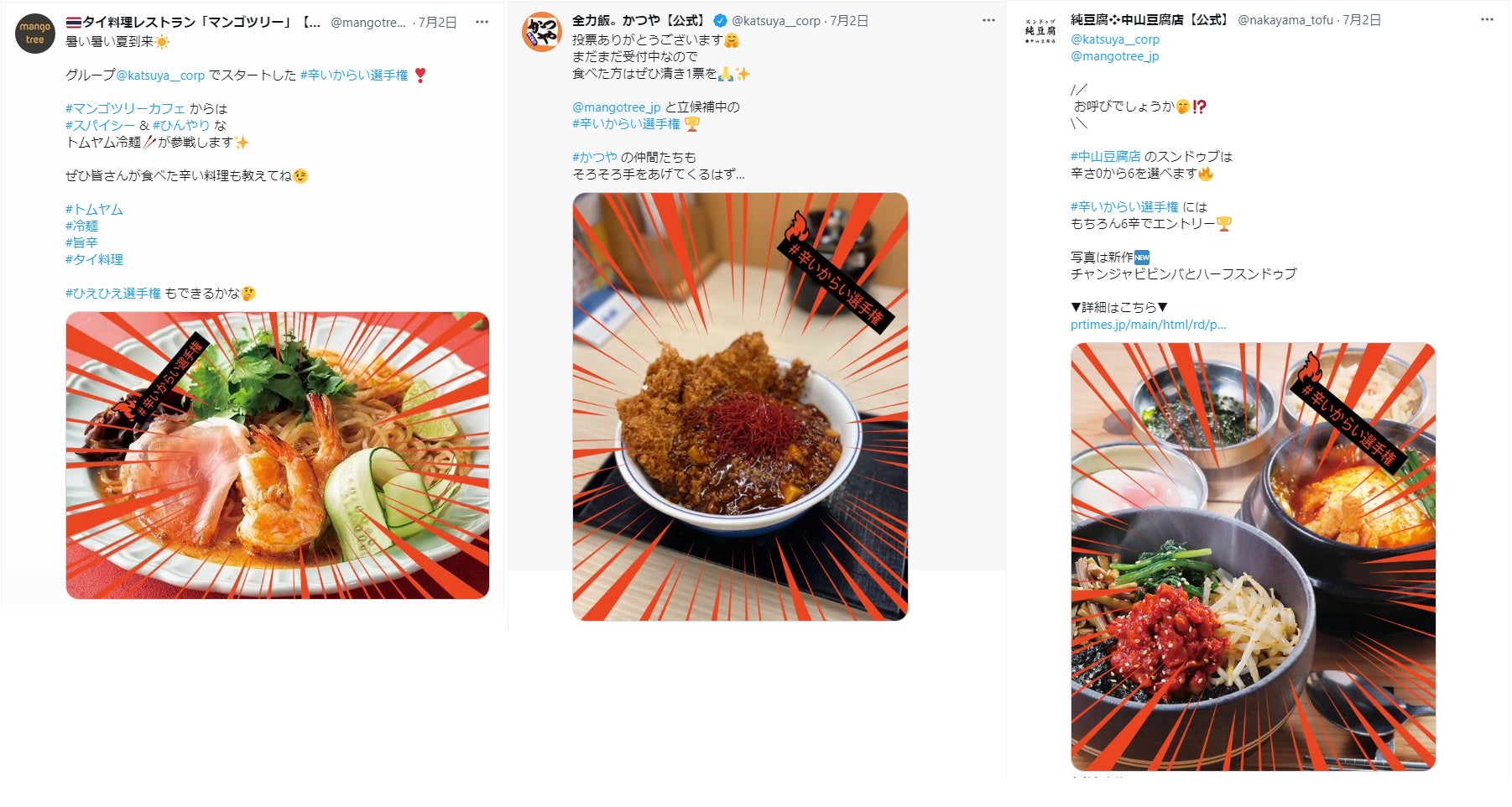Image resolution: width=1512 pixels, height=807 pixels.
Task: Open the bibimbap and sundubu photo
Action: [x=1253, y=556]
